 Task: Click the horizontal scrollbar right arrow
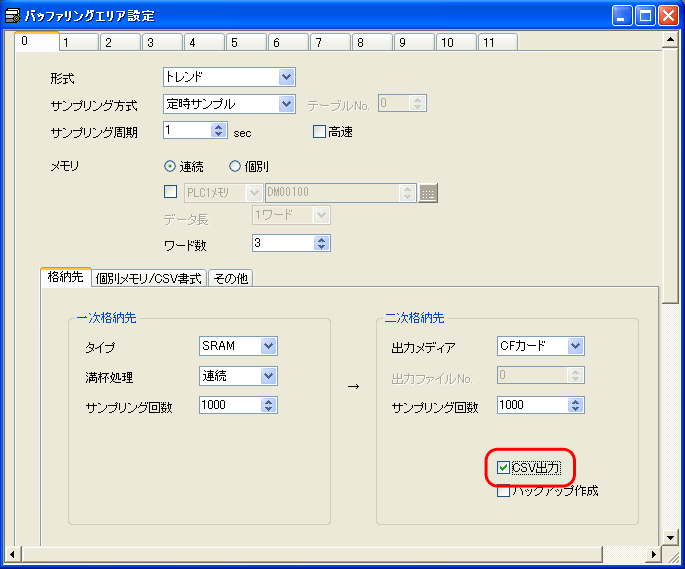[653, 554]
